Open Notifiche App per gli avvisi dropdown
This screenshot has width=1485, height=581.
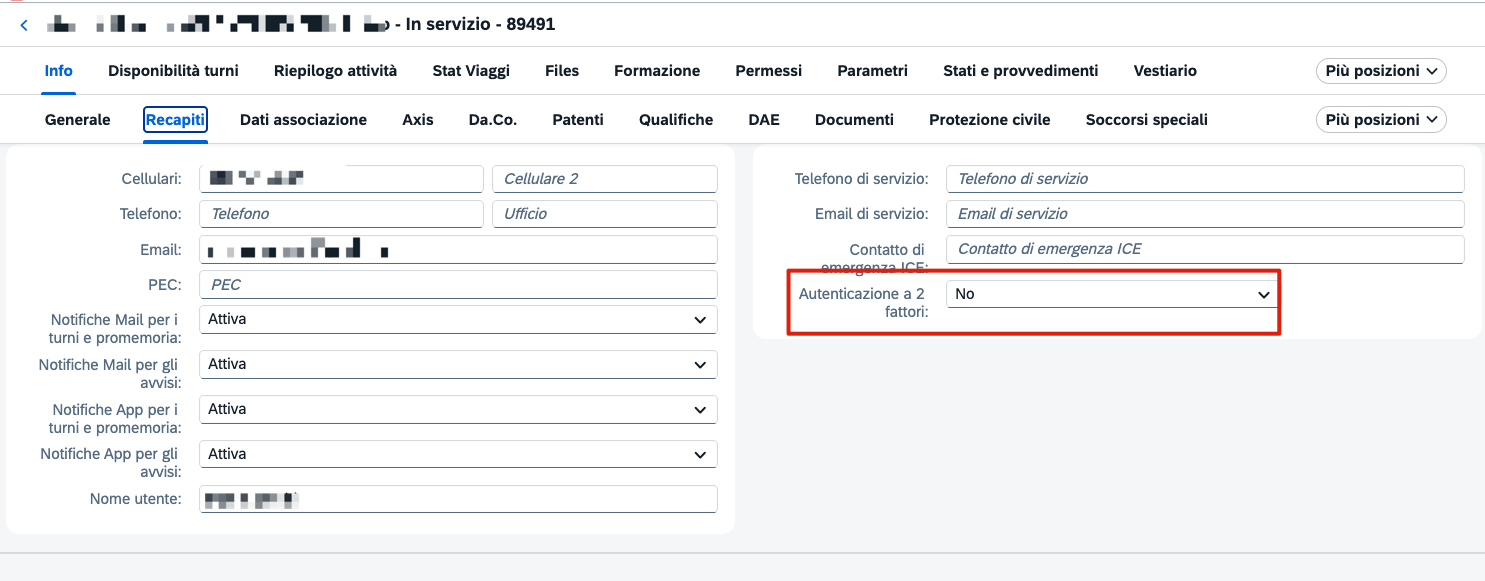tap(458, 454)
